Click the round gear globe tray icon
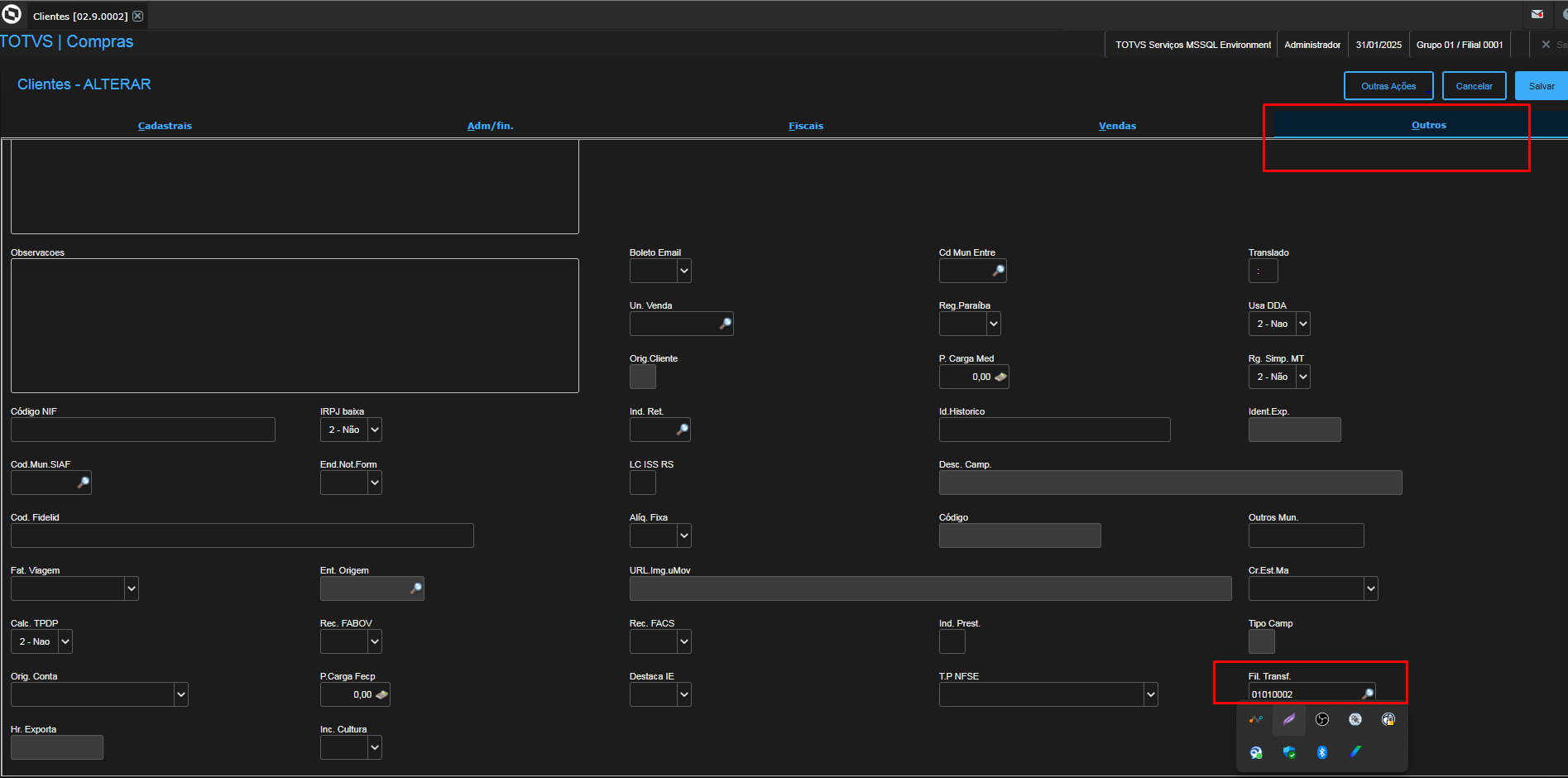Image resolution: width=1568 pixels, height=778 pixels. [x=1355, y=719]
